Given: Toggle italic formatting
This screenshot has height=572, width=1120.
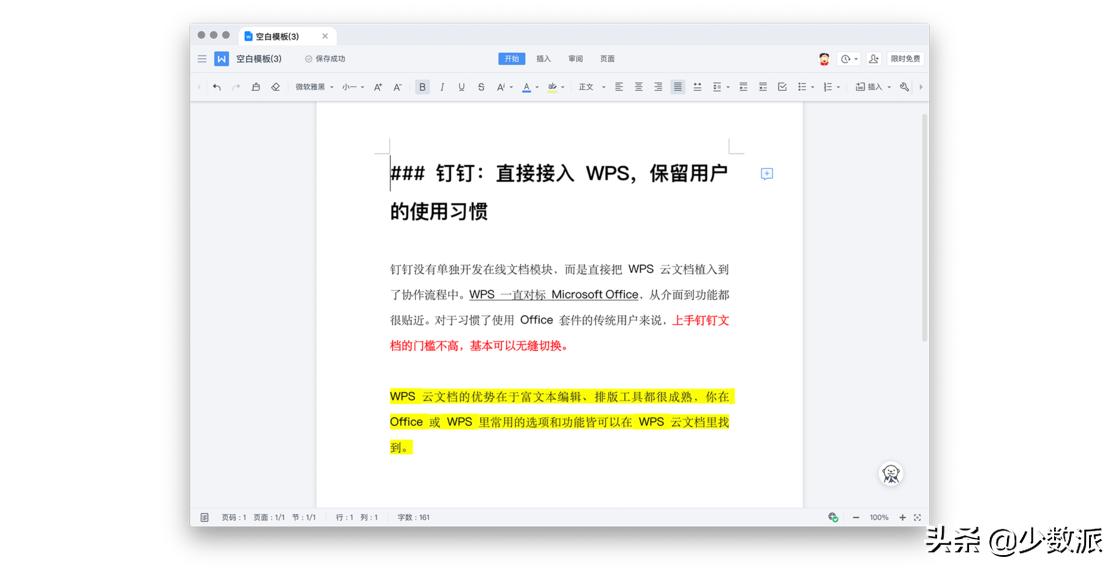Looking at the screenshot, I should point(442,87).
